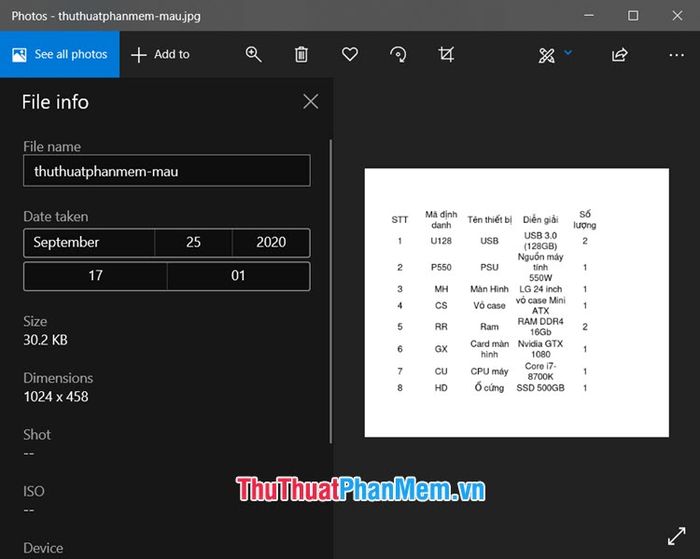Viewport: 700px width, 559px height.
Task: Click the minute field showing 01
Action: 238,276
